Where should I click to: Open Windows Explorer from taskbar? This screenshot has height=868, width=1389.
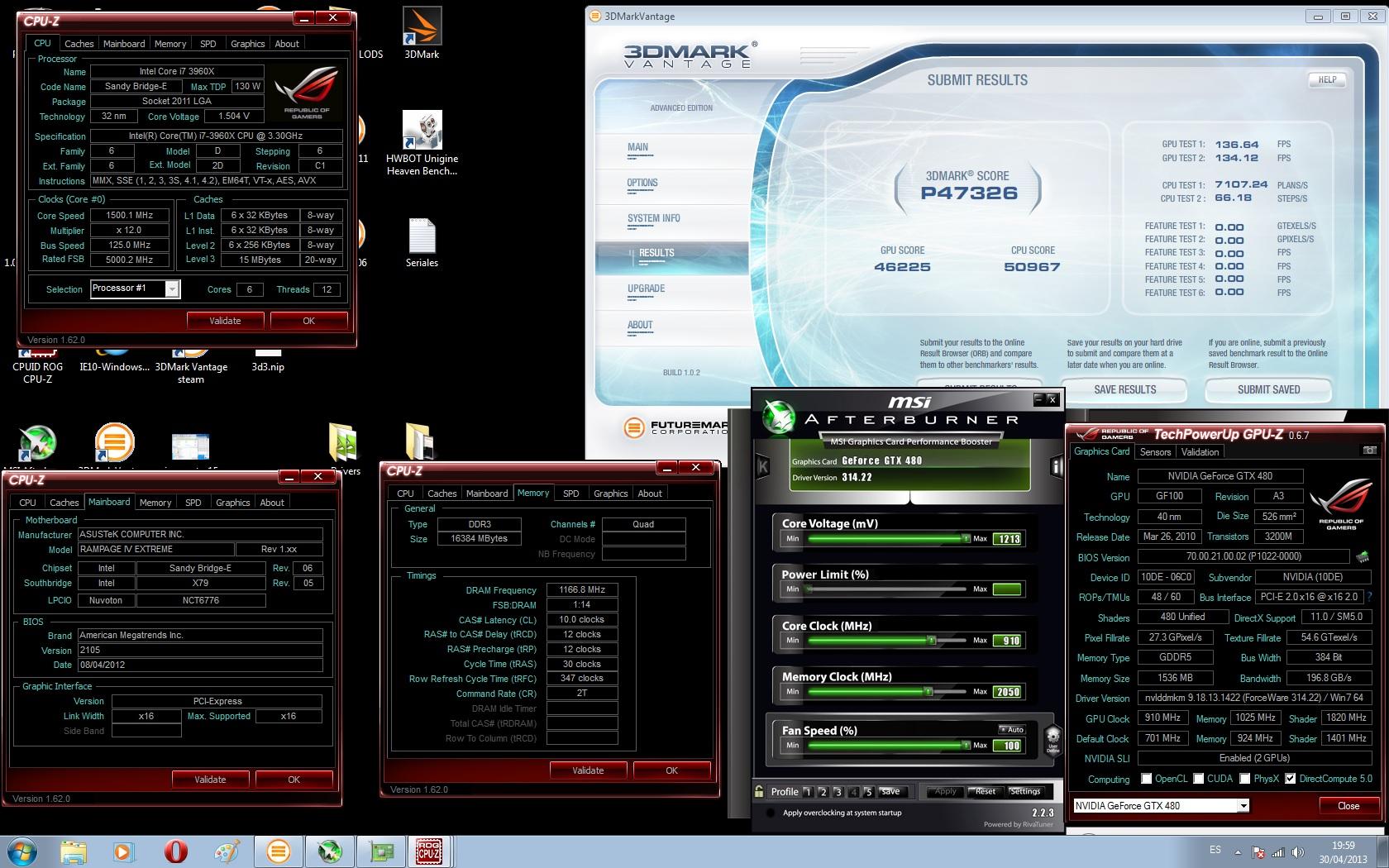click(x=74, y=851)
